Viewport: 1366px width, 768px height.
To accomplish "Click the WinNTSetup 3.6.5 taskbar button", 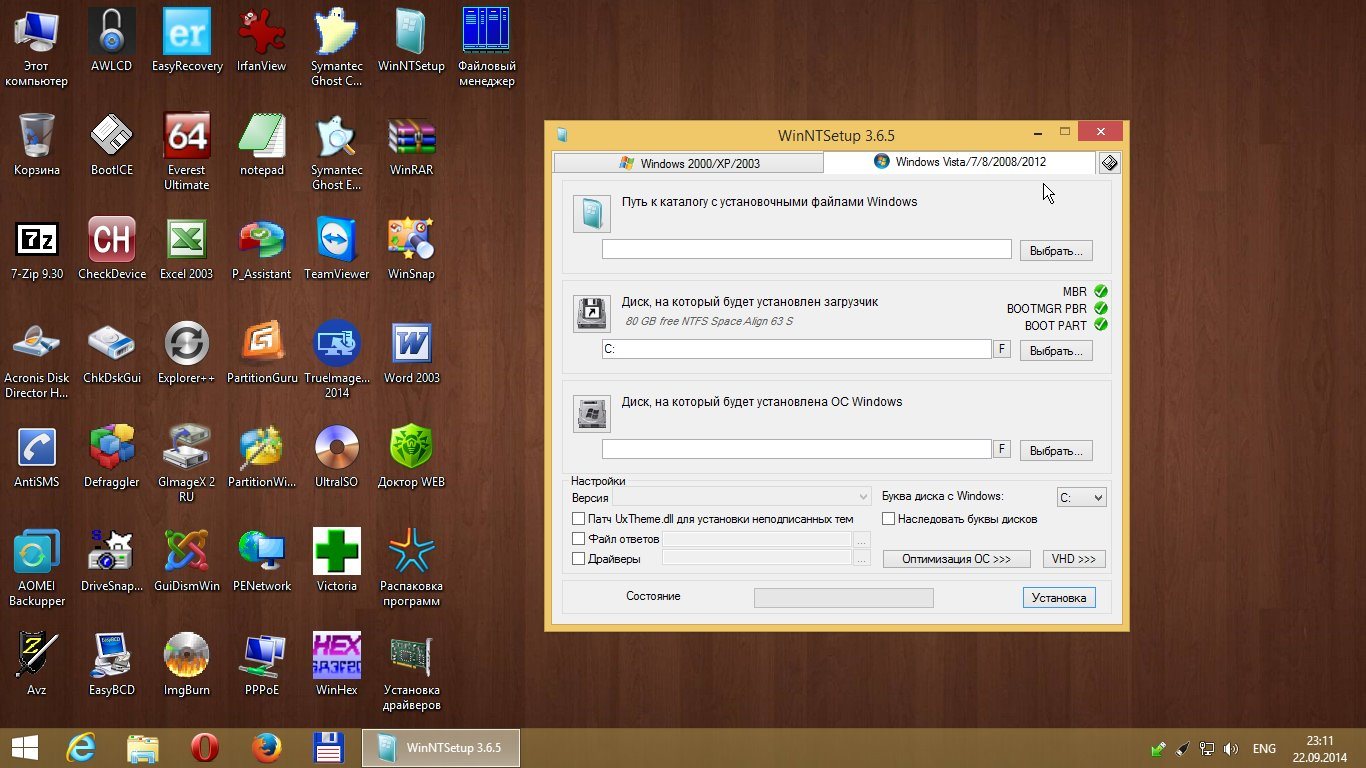I will [x=441, y=748].
